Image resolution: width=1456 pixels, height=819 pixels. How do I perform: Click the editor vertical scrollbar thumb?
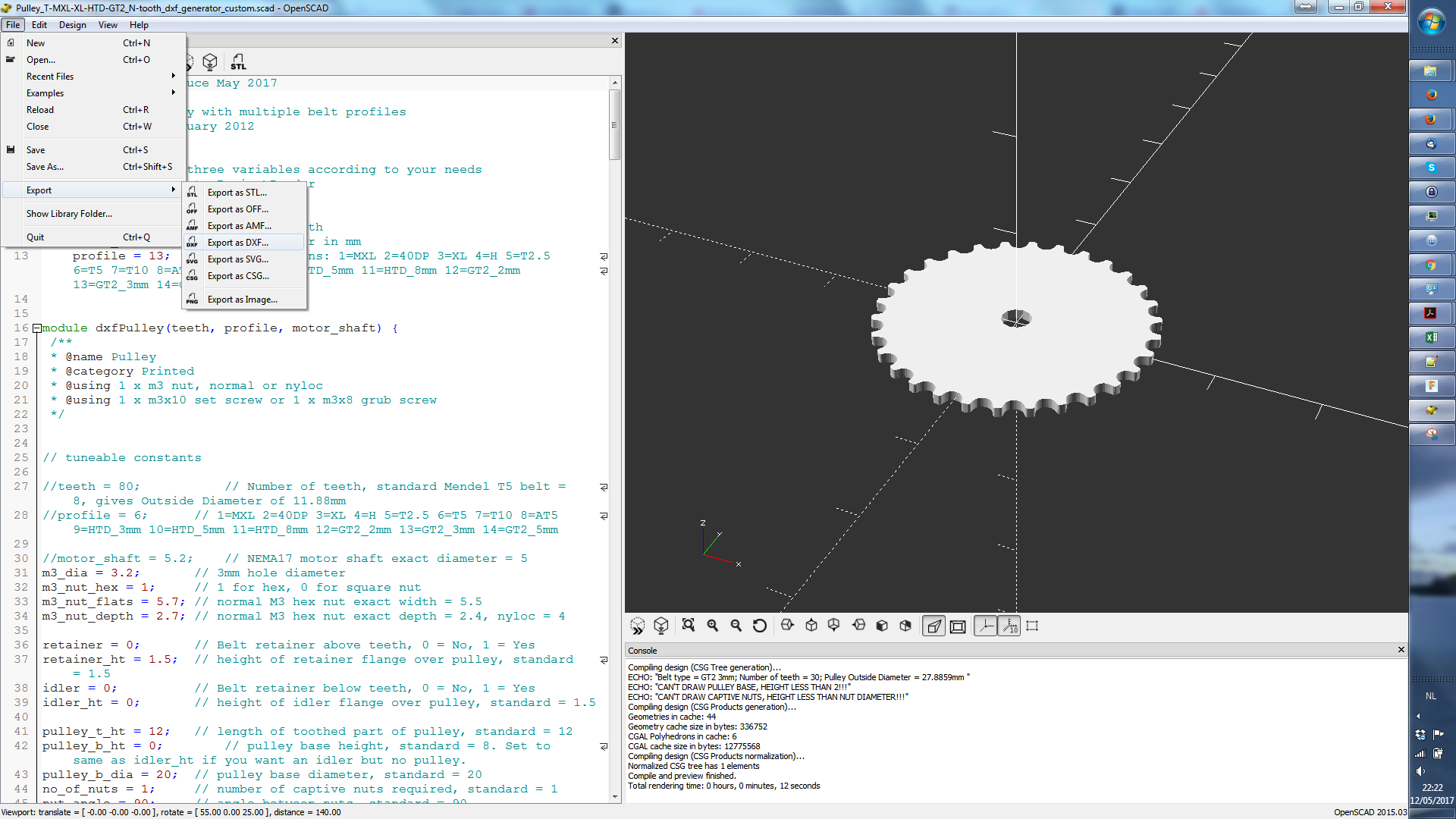[614, 125]
